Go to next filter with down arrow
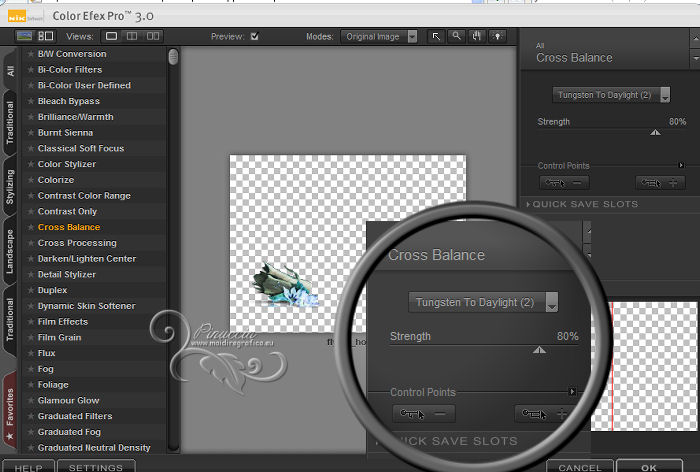700x472 pixels. coord(695,58)
